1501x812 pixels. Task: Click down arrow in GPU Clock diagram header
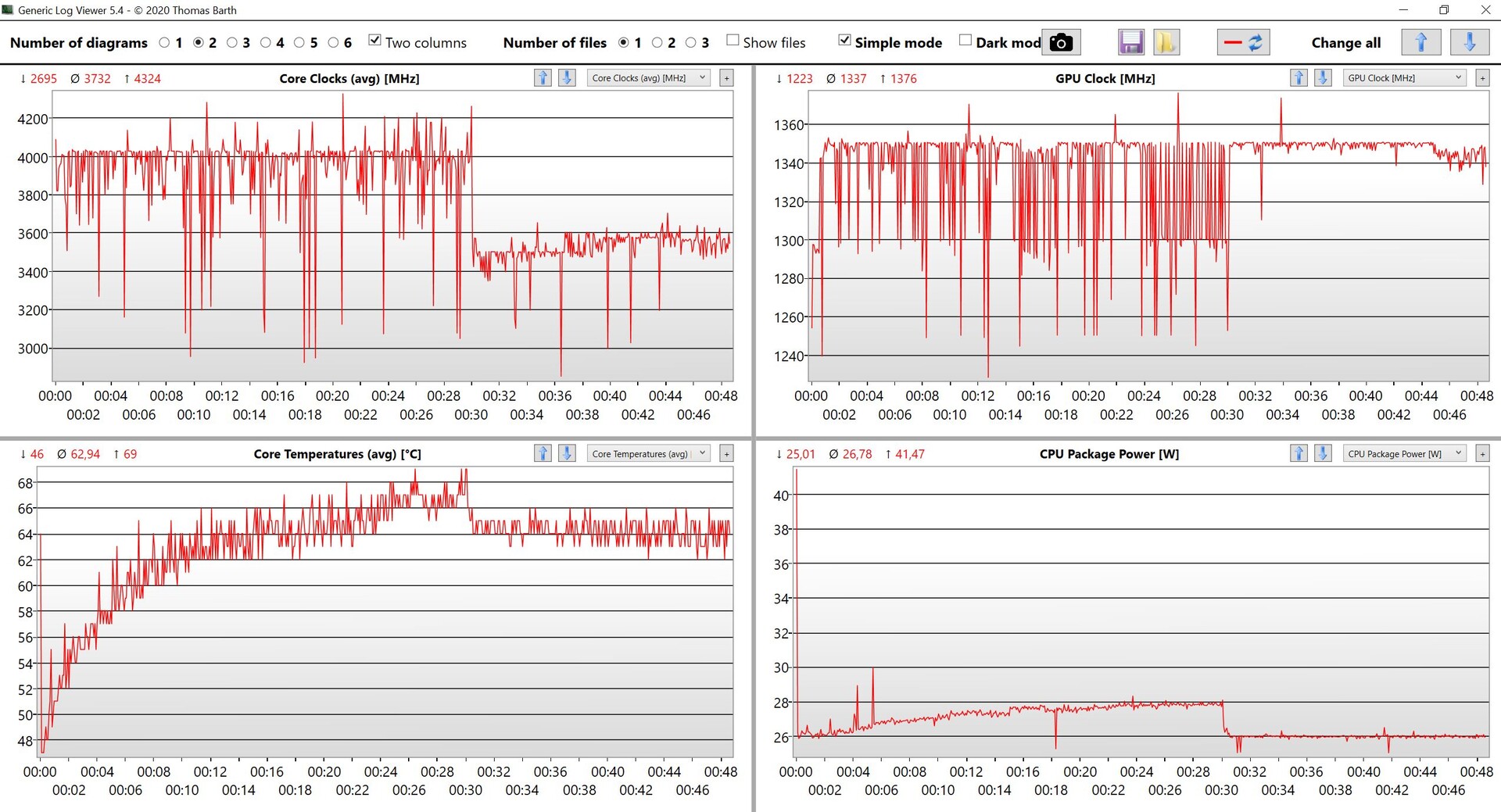point(1323,77)
